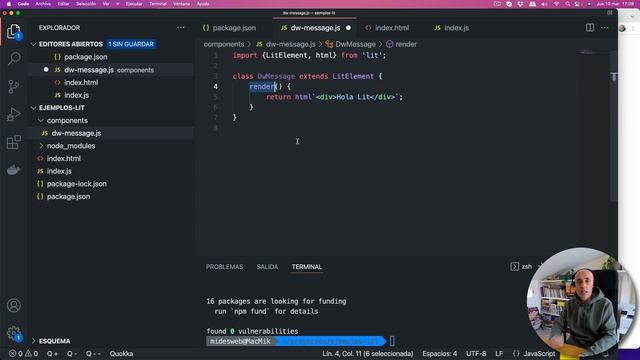Screen dimensions: 640x360
Task: Open the Explorer view in the activity bar
Action: pos(13,32)
